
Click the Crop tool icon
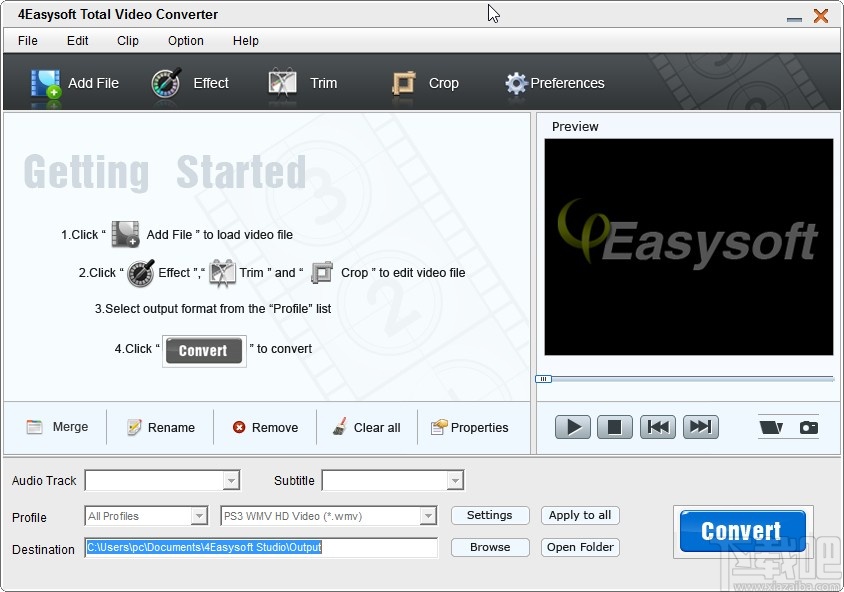(405, 84)
